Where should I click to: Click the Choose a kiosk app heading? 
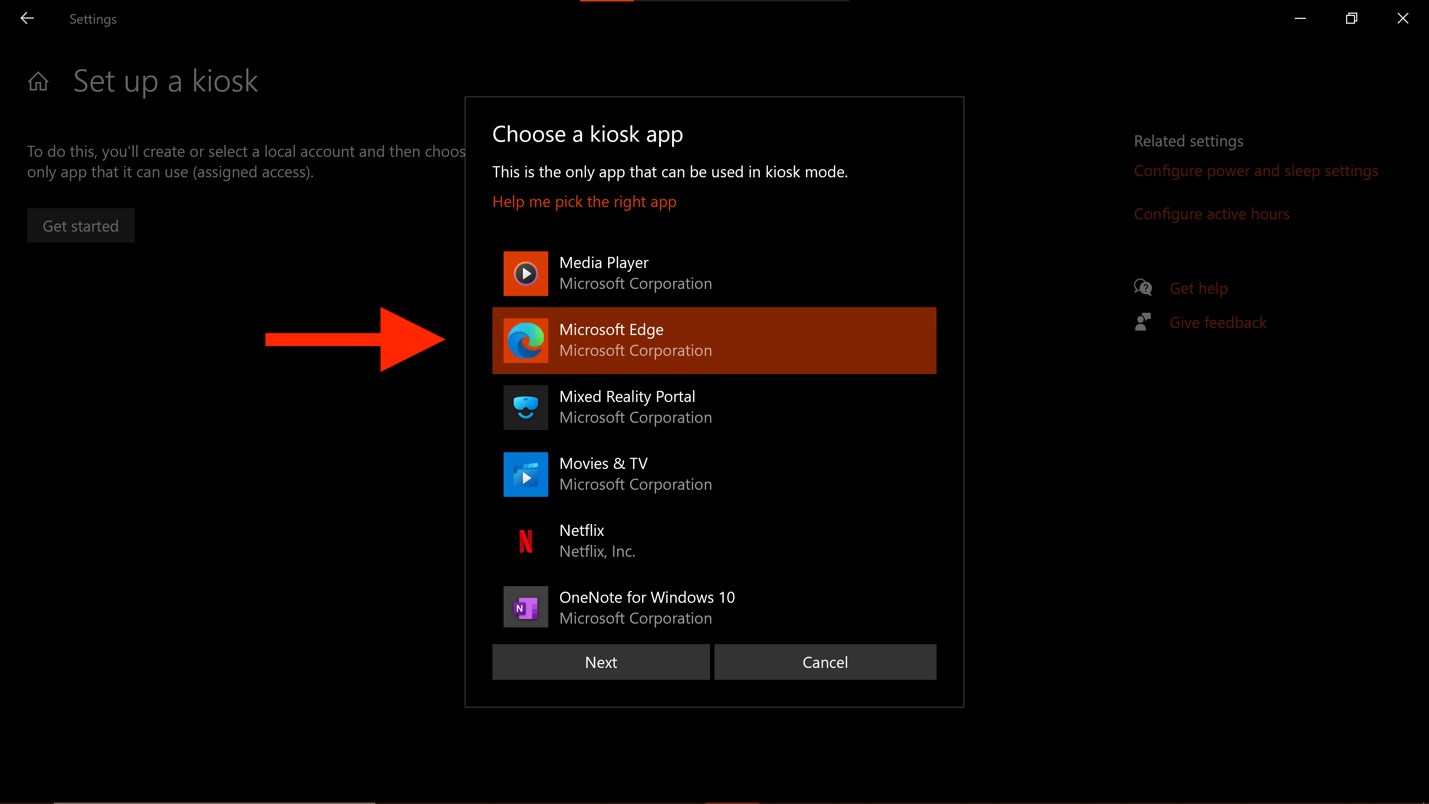tap(588, 134)
